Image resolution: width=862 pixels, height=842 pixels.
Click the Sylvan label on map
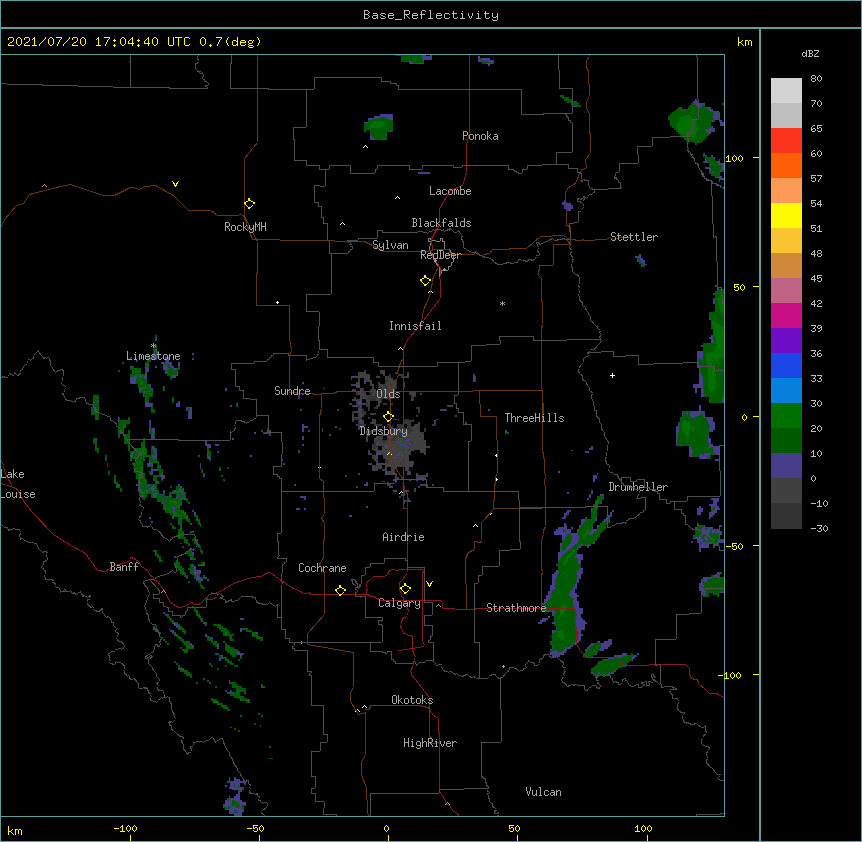pyautogui.click(x=390, y=245)
